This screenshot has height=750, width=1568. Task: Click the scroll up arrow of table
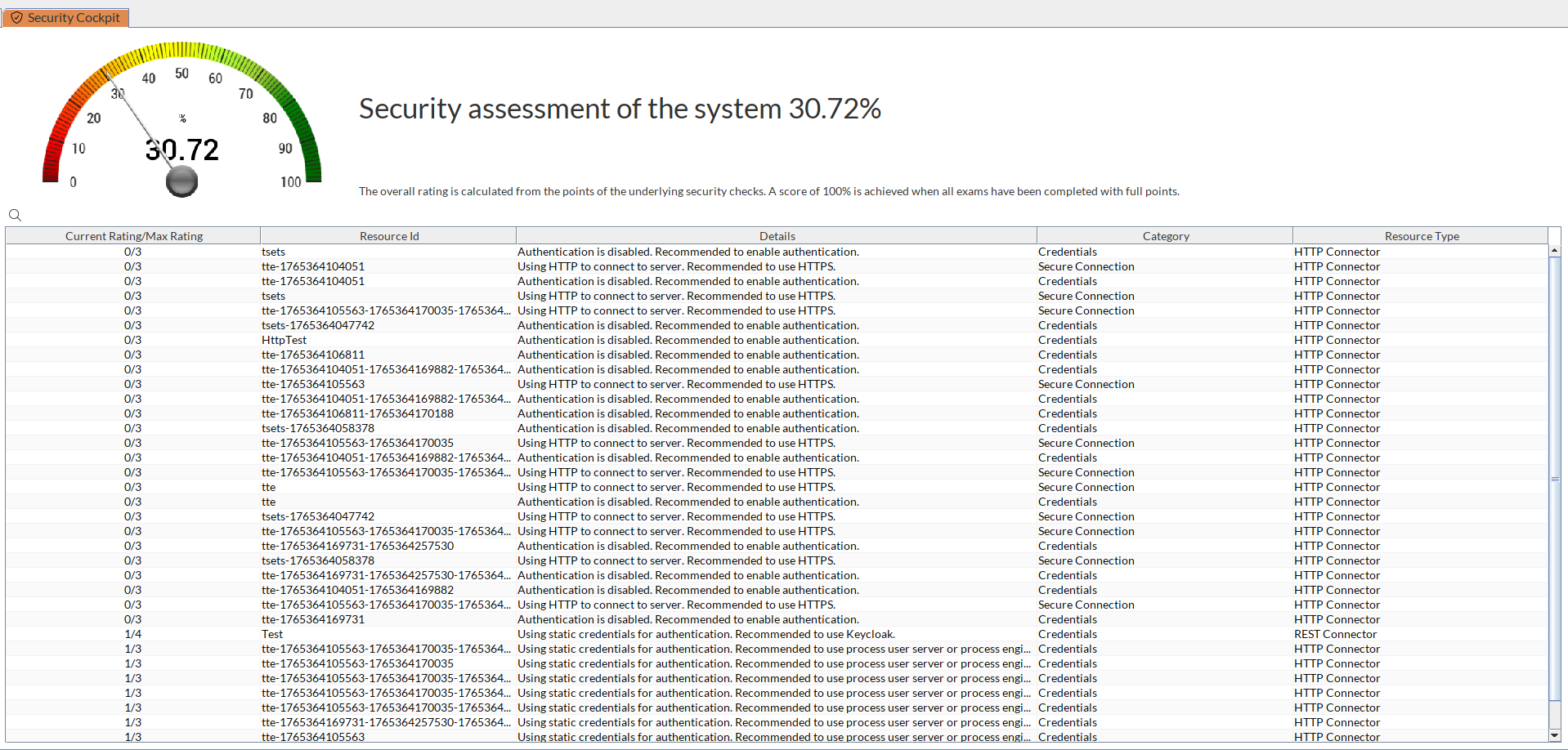[x=1554, y=251]
